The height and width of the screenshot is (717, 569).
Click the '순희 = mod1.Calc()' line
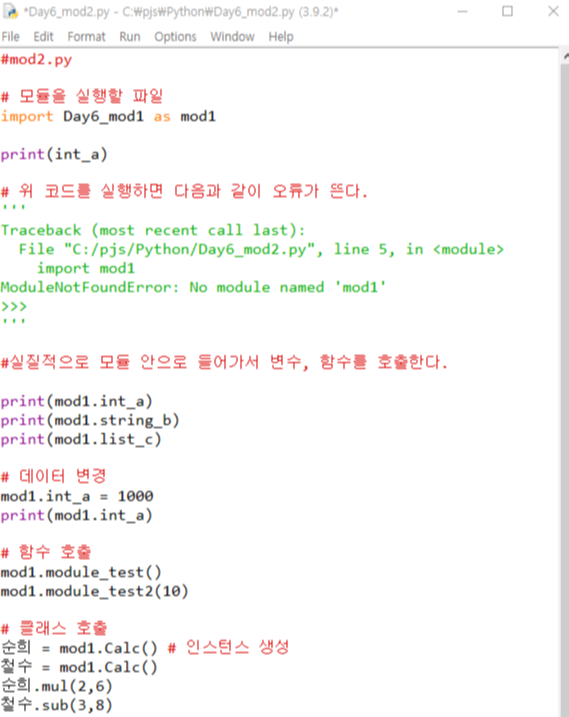pyautogui.click(x=79, y=647)
